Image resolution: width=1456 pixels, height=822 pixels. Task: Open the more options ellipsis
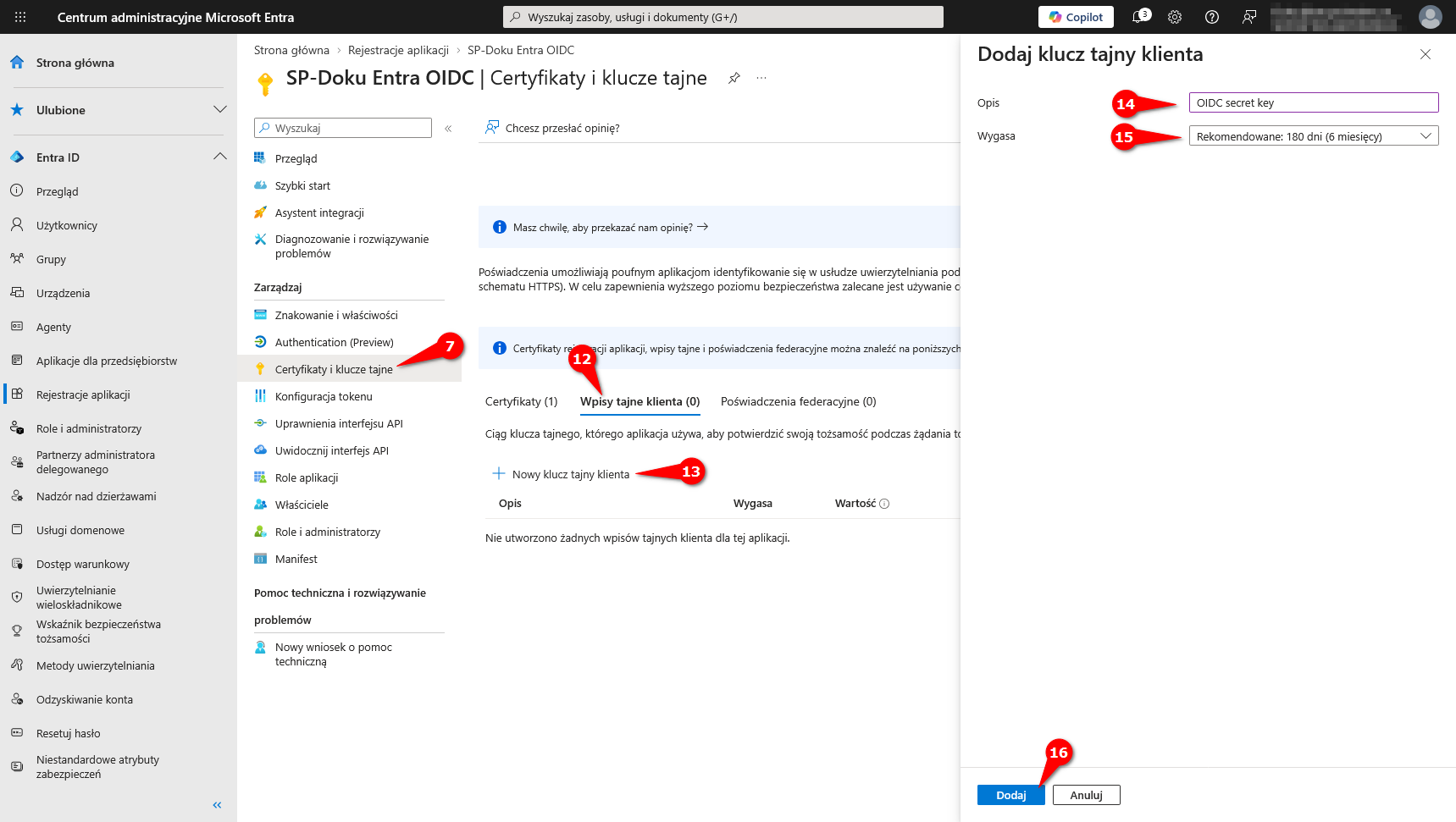click(761, 78)
